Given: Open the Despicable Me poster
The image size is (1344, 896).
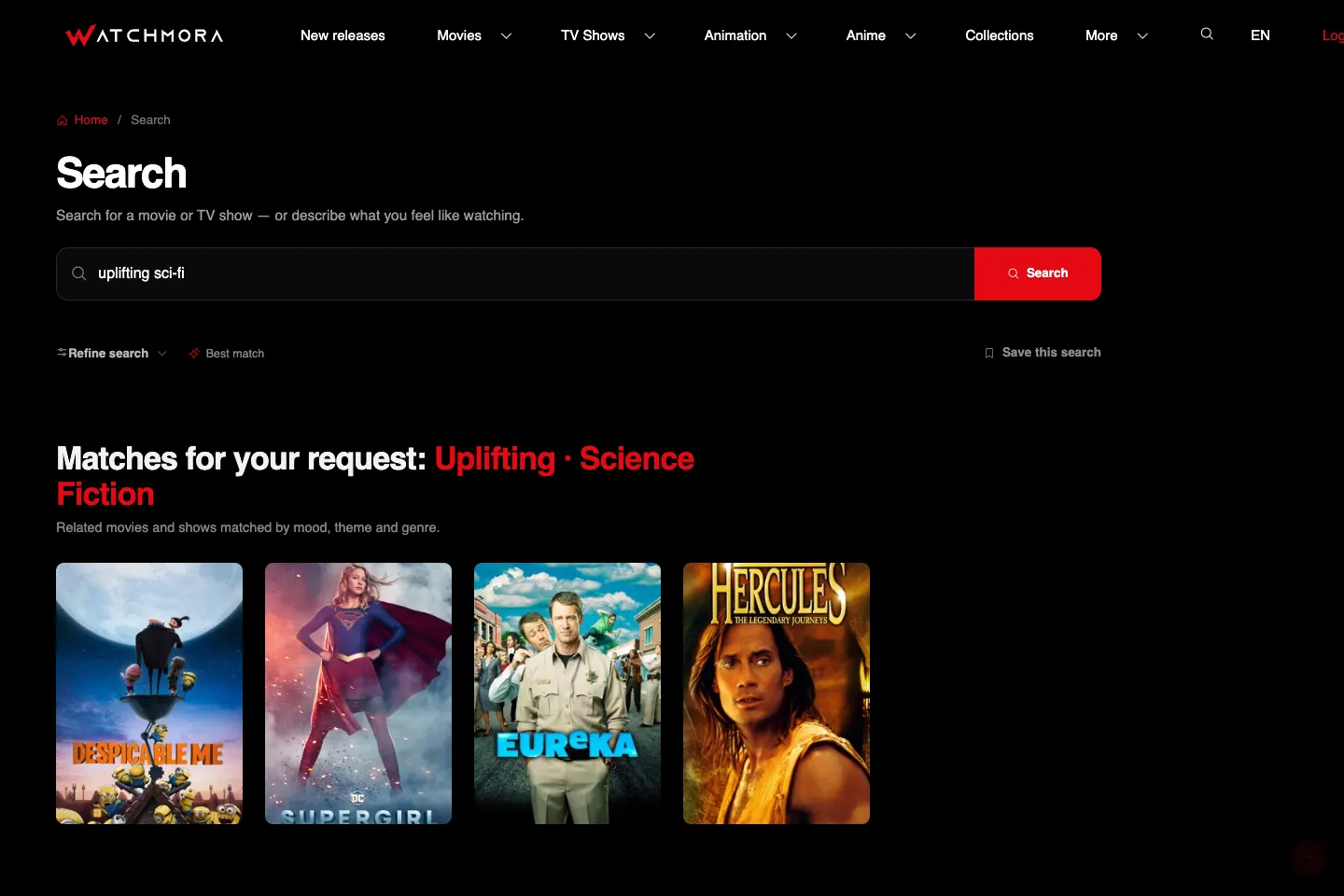Looking at the screenshot, I should [149, 693].
